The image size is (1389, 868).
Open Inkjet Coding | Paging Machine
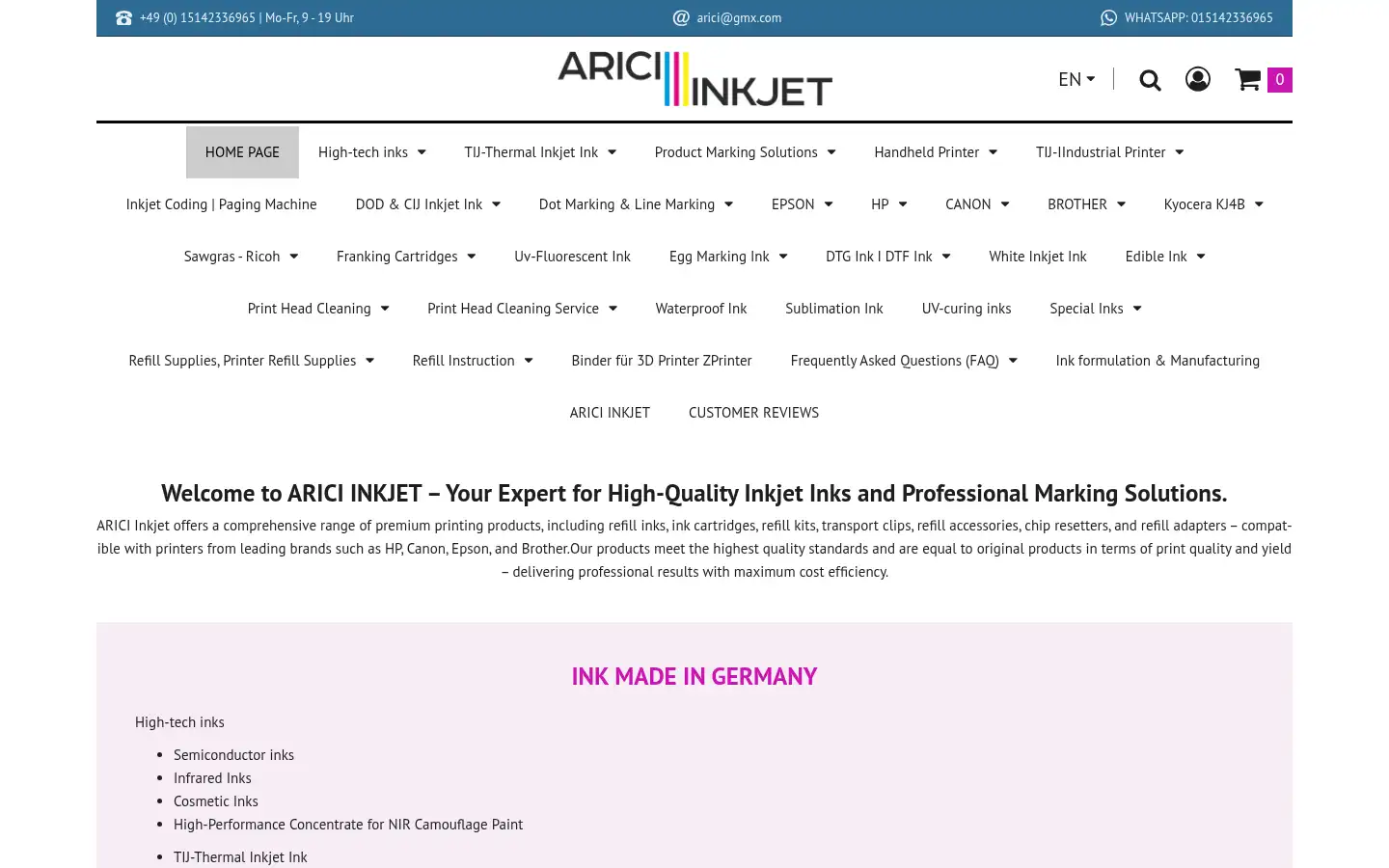coord(221,204)
